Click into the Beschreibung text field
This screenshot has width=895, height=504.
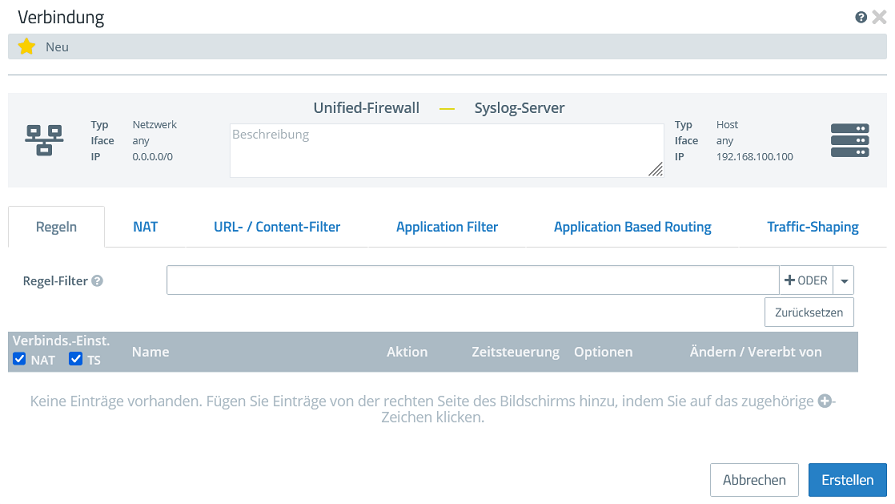pyautogui.click(x=446, y=150)
